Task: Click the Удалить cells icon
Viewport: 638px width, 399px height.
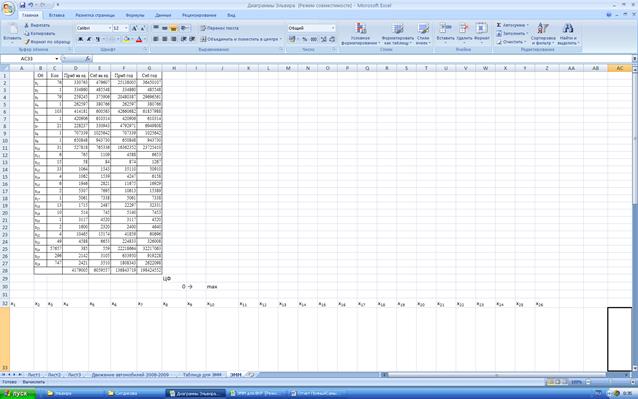Action: click(x=464, y=28)
